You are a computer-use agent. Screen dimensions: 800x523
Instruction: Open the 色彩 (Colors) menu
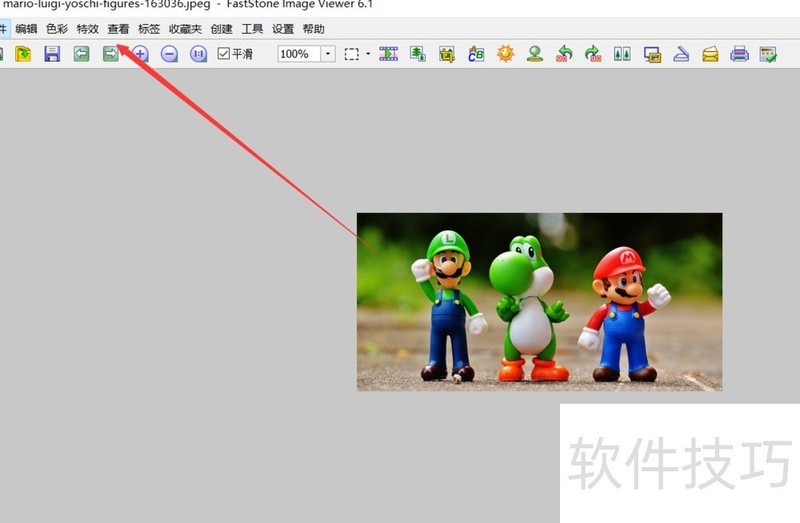coord(57,29)
